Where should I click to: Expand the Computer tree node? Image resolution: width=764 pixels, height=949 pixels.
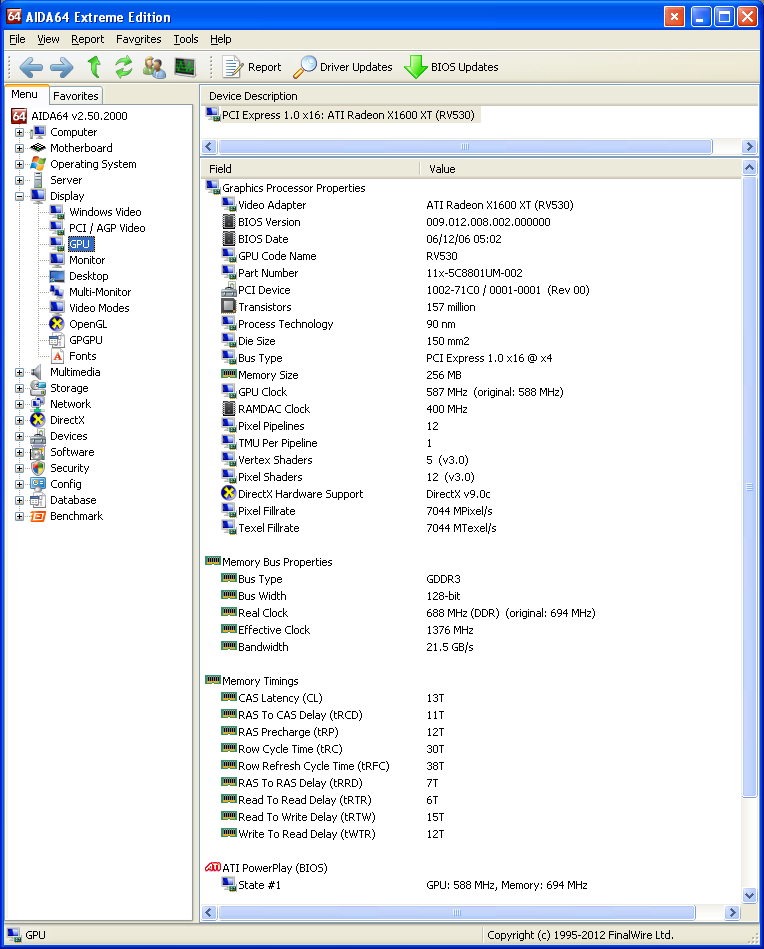point(19,133)
